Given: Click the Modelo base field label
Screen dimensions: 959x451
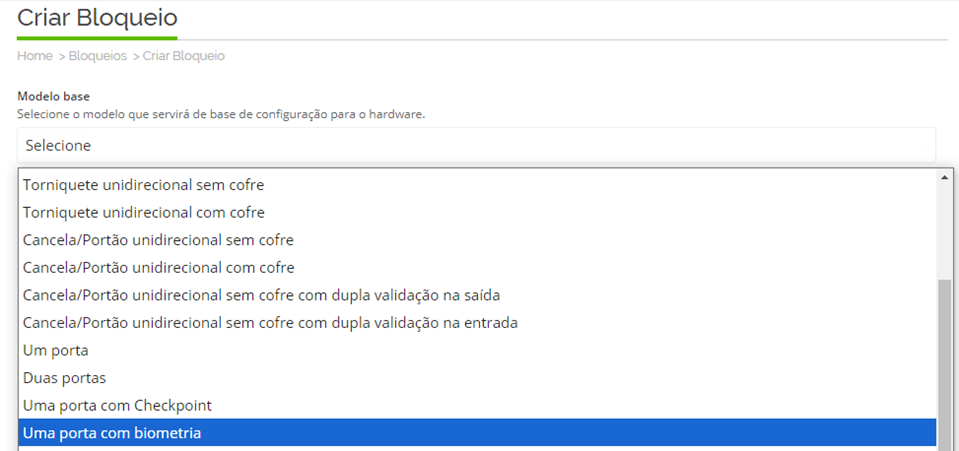Looking at the screenshot, I should point(53,97).
